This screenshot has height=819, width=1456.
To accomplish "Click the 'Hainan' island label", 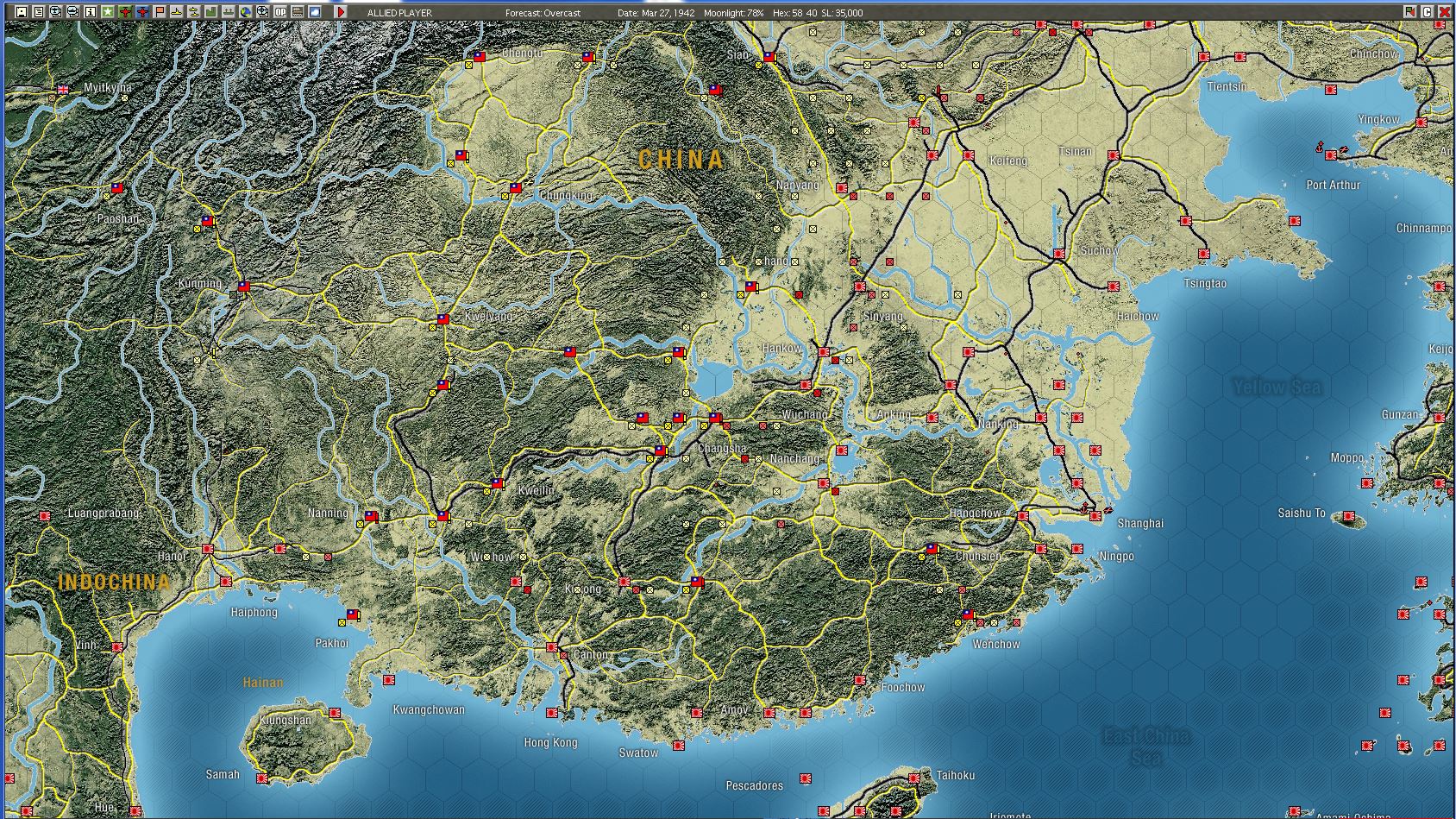I will point(263,682).
